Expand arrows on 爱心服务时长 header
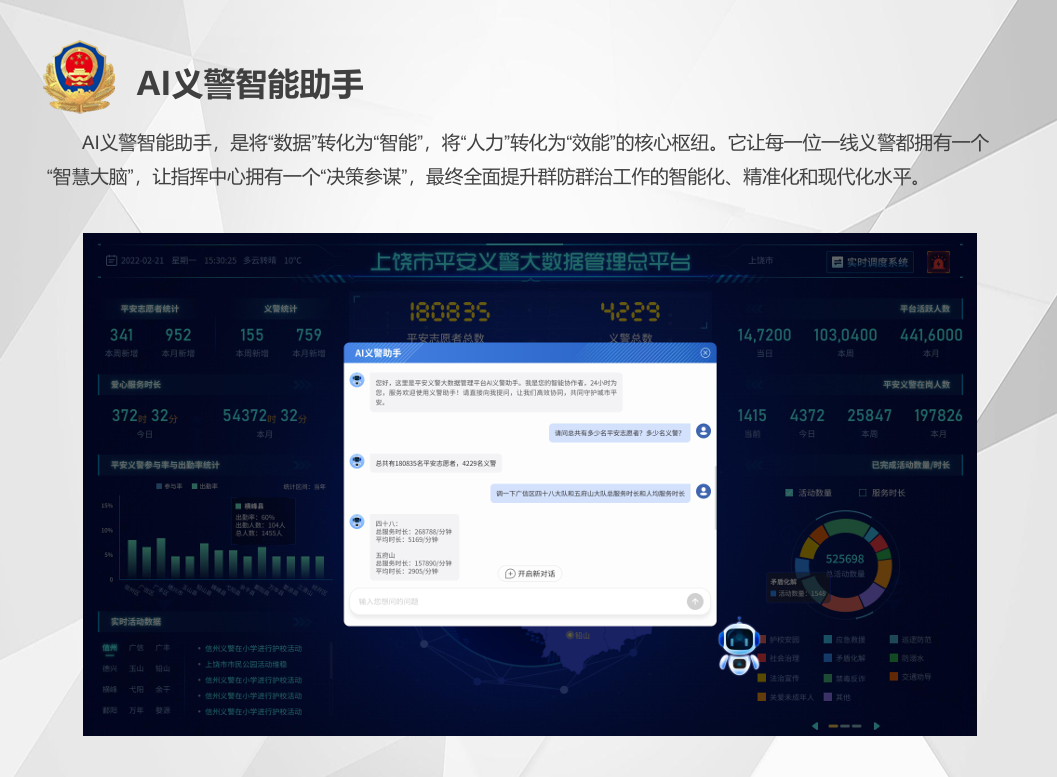1057x777 pixels. (301, 385)
